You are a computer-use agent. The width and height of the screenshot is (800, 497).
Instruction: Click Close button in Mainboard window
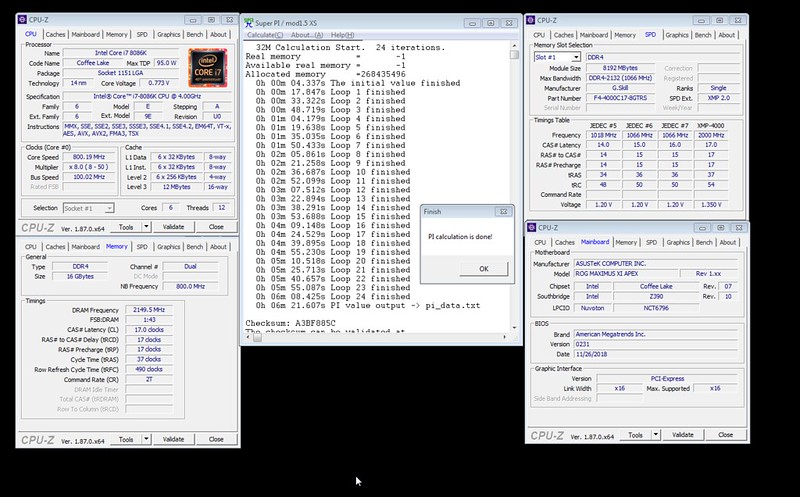tap(726, 435)
